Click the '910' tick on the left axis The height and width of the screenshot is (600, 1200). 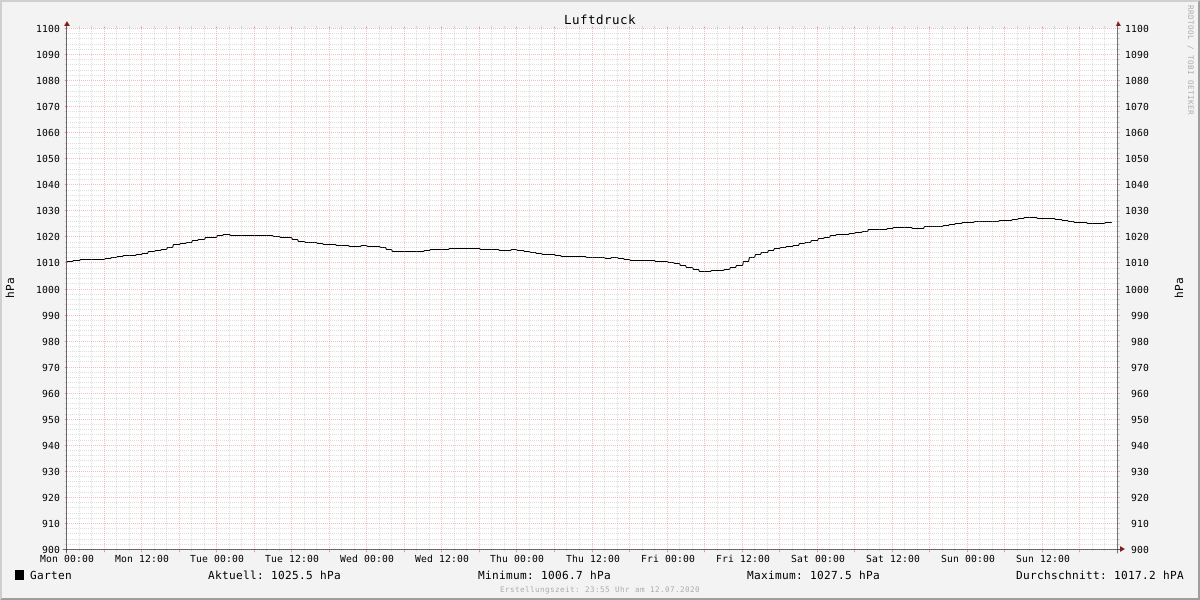pyautogui.click(x=52, y=524)
